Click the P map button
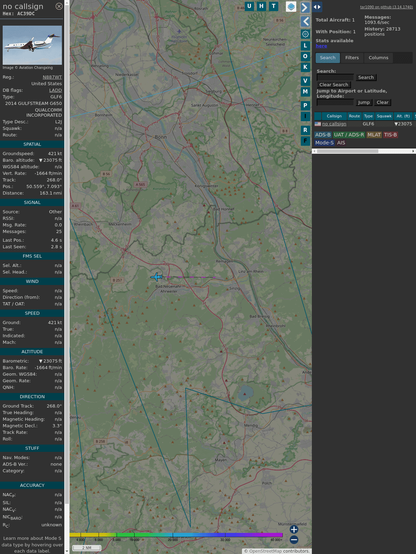Viewport: 416px width, 554px height. tap(305, 105)
